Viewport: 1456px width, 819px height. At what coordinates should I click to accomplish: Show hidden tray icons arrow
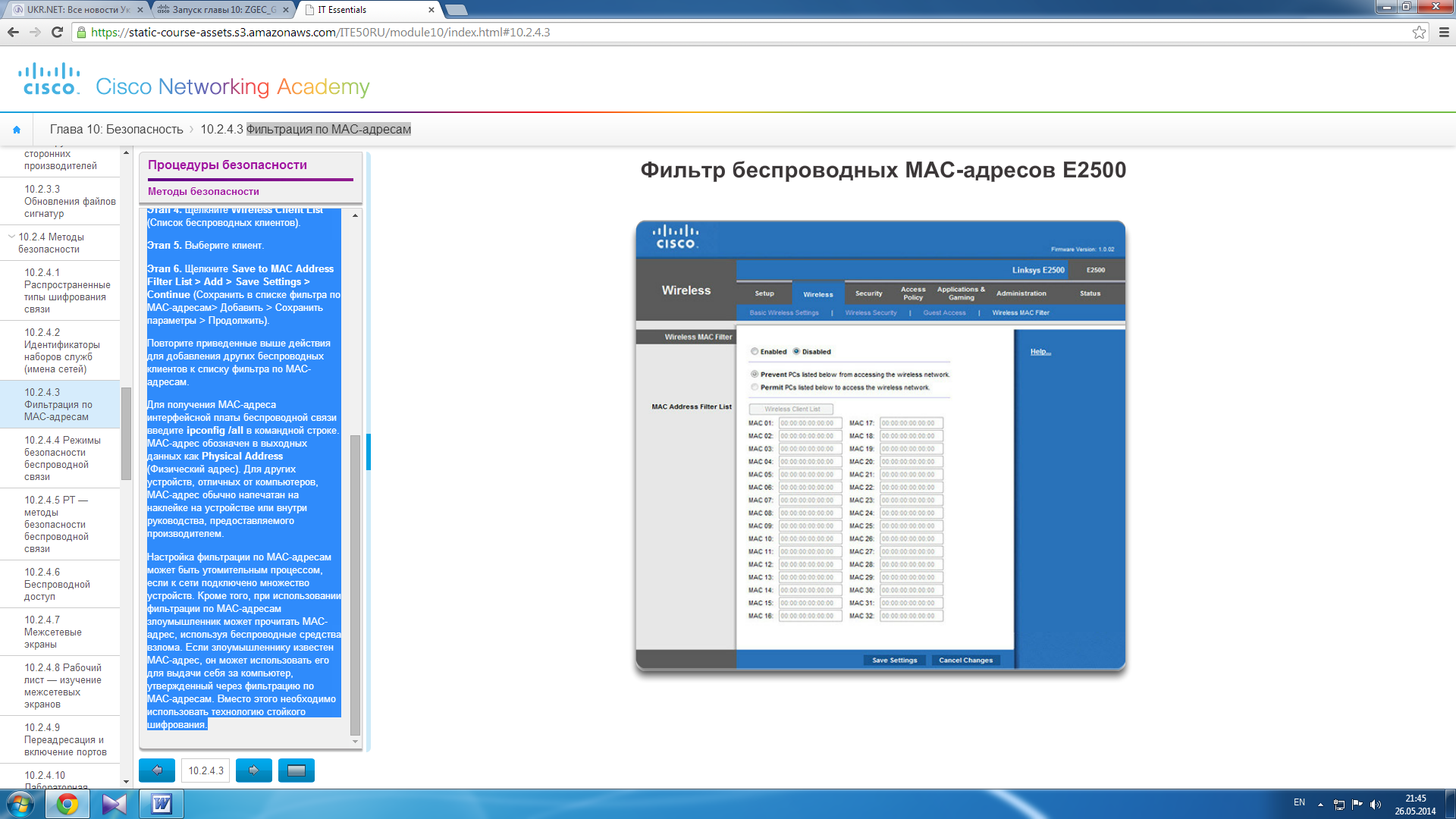1320,805
